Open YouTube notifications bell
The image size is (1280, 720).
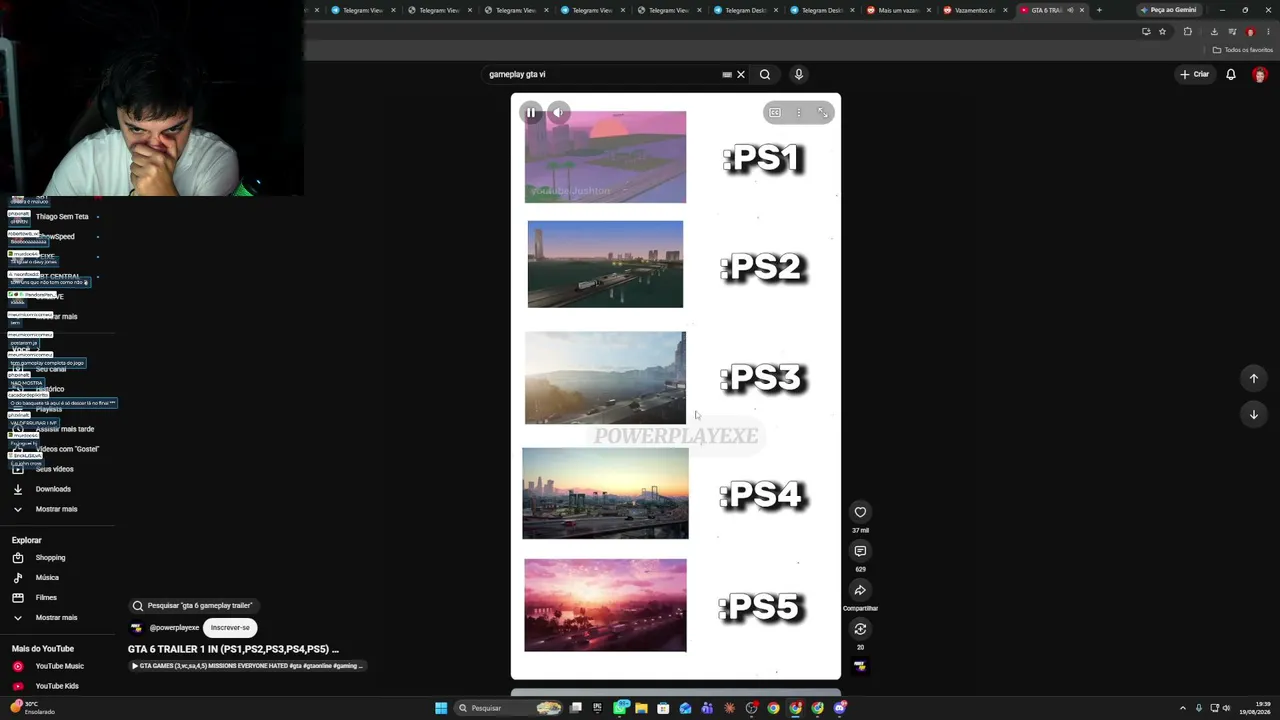1231,74
